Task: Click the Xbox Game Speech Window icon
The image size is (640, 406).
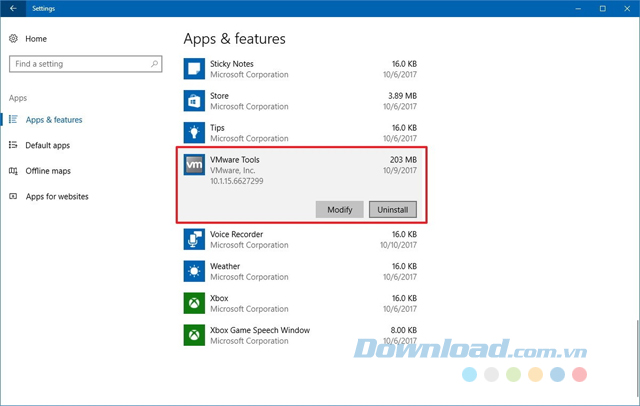Action: pyautogui.click(x=194, y=335)
